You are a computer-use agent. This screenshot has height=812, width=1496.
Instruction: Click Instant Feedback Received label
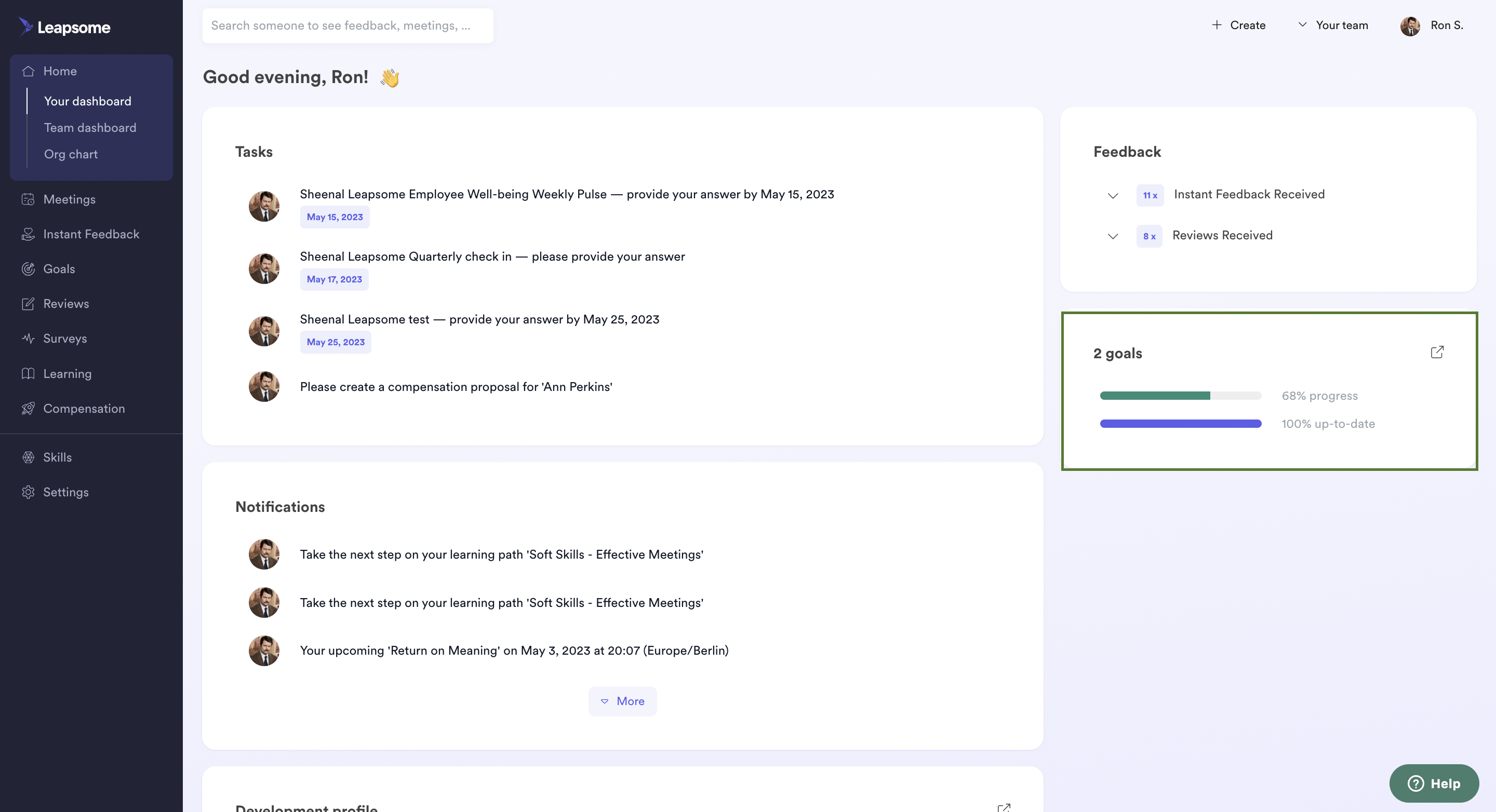1249,195
